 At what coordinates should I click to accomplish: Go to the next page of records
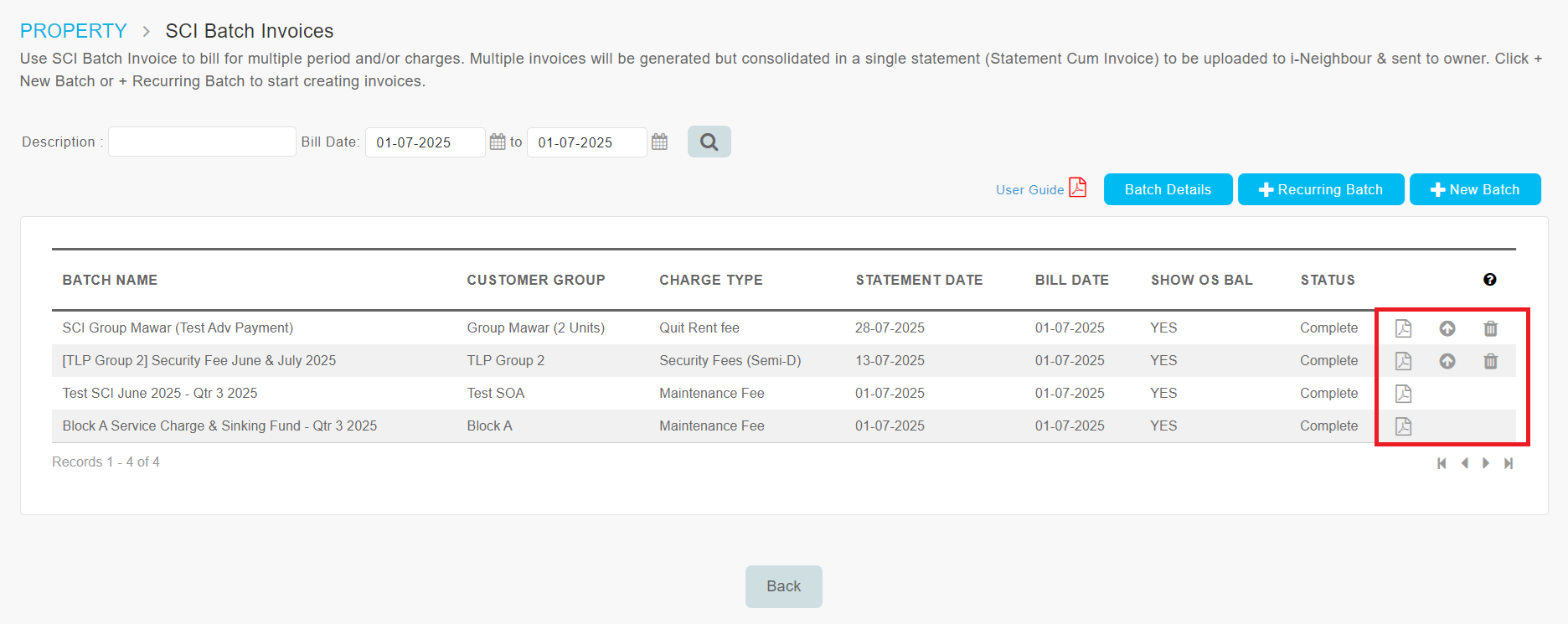(x=1486, y=463)
